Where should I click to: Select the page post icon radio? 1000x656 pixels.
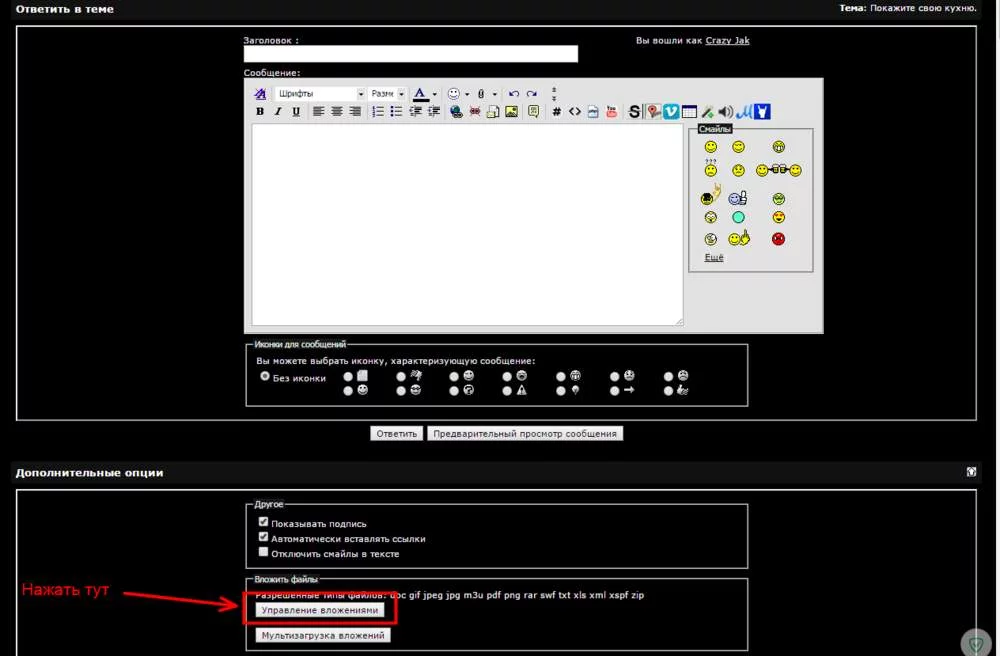click(x=348, y=377)
